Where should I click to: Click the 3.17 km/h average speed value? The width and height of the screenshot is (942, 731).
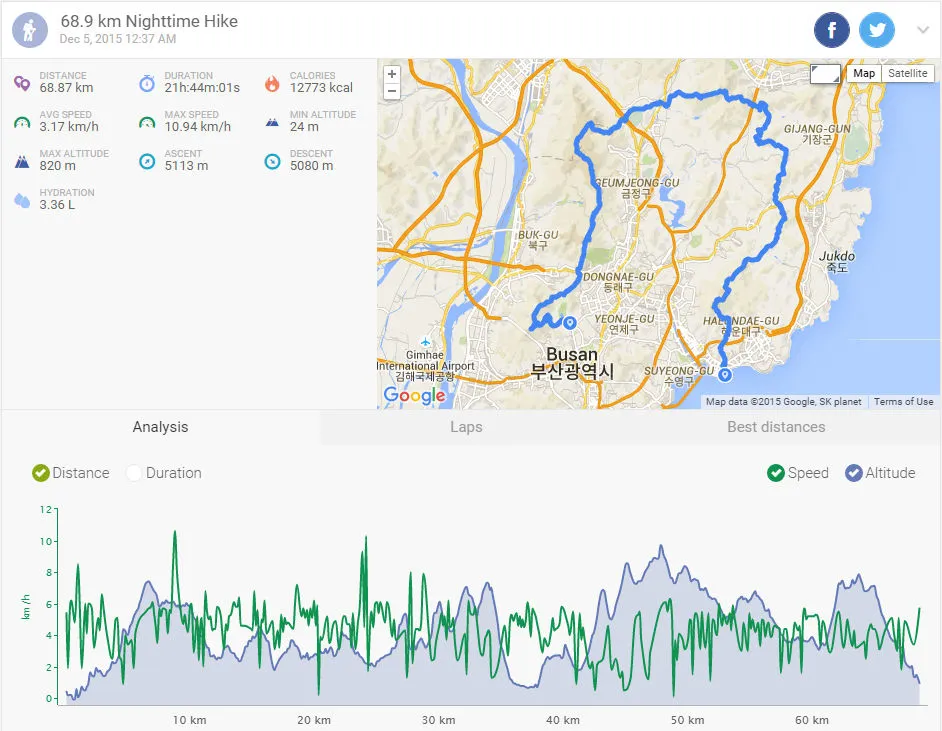coord(69,127)
